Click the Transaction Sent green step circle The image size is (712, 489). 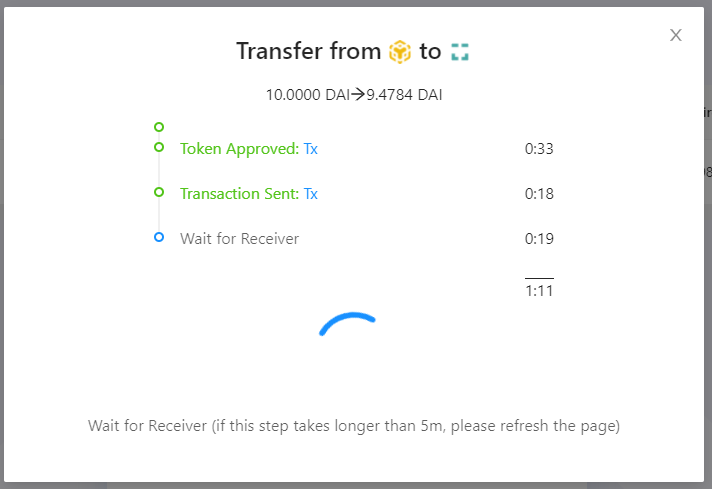coord(159,192)
